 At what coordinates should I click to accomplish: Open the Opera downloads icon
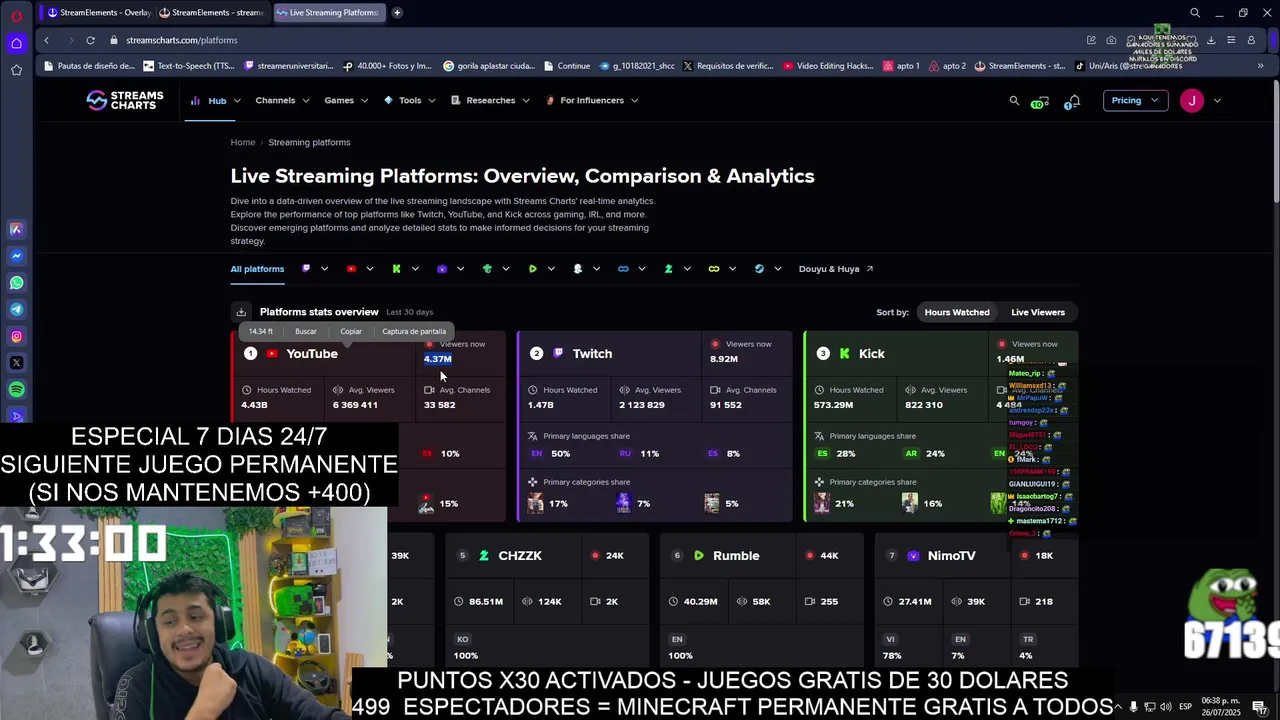click(1211, 40)
